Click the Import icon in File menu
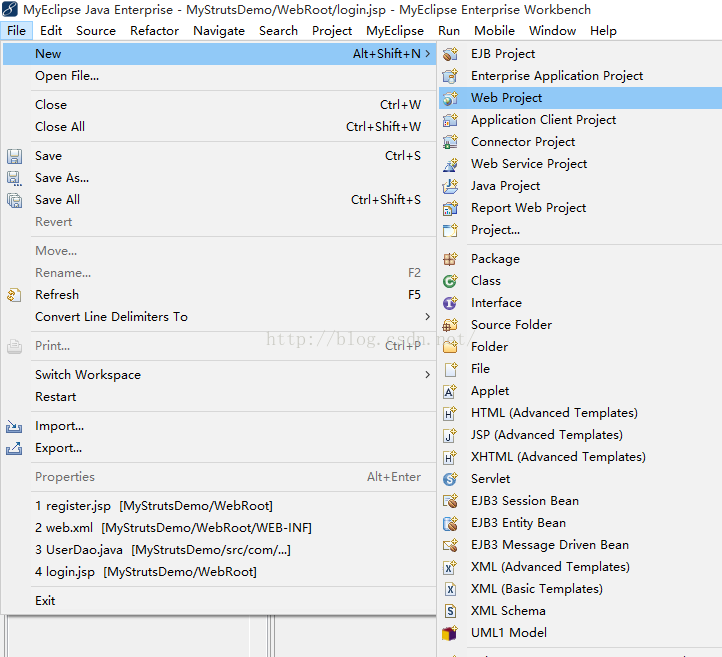The width and height of the screenshot is (722, 657). pos(14,426)
